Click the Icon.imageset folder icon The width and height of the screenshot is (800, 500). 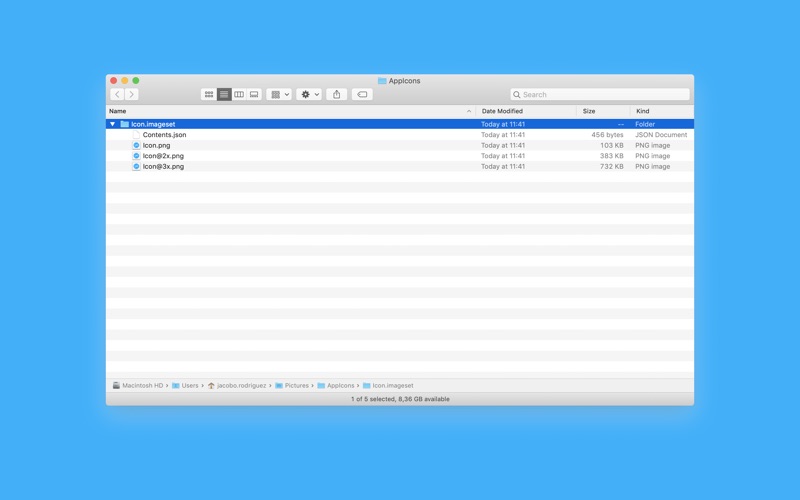[124, 124]
